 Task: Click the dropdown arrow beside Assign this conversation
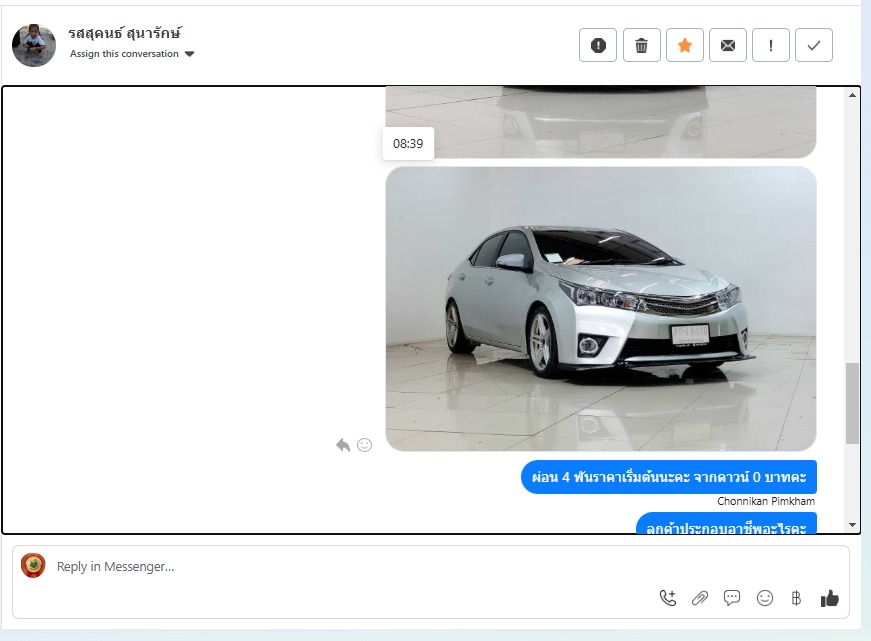click(x=190, y=54)
